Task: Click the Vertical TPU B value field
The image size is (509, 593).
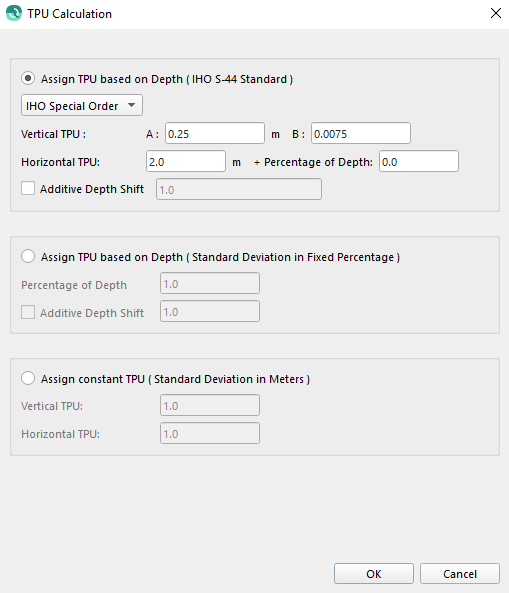Action: tap(361, 133)
